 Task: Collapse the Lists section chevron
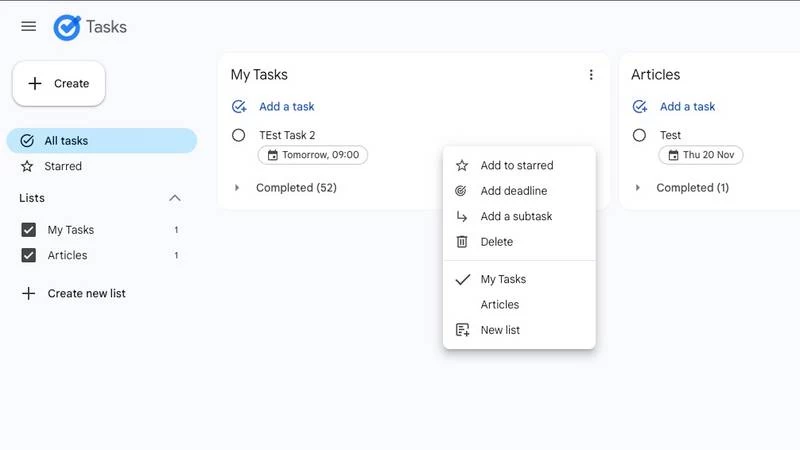(x=175, y=198)
